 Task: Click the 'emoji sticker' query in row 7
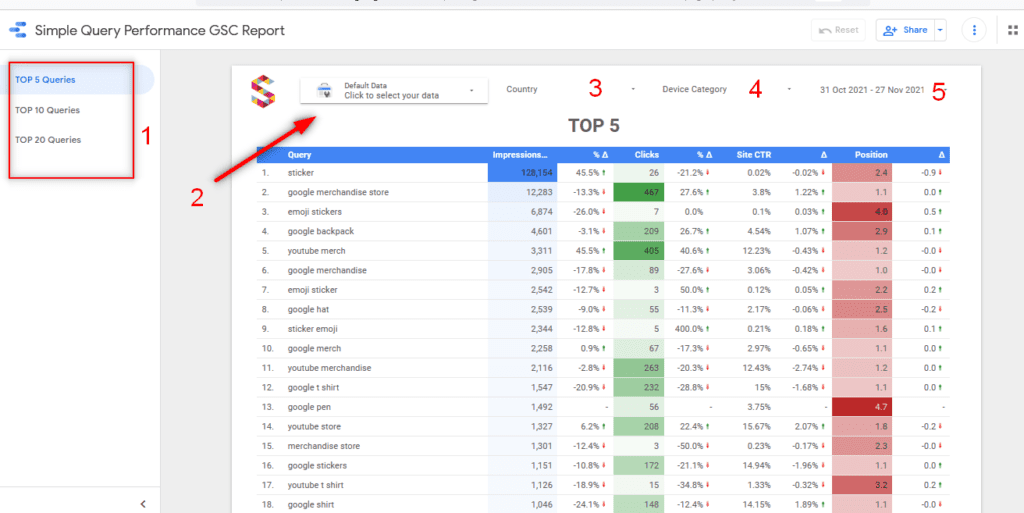(312, 290)
